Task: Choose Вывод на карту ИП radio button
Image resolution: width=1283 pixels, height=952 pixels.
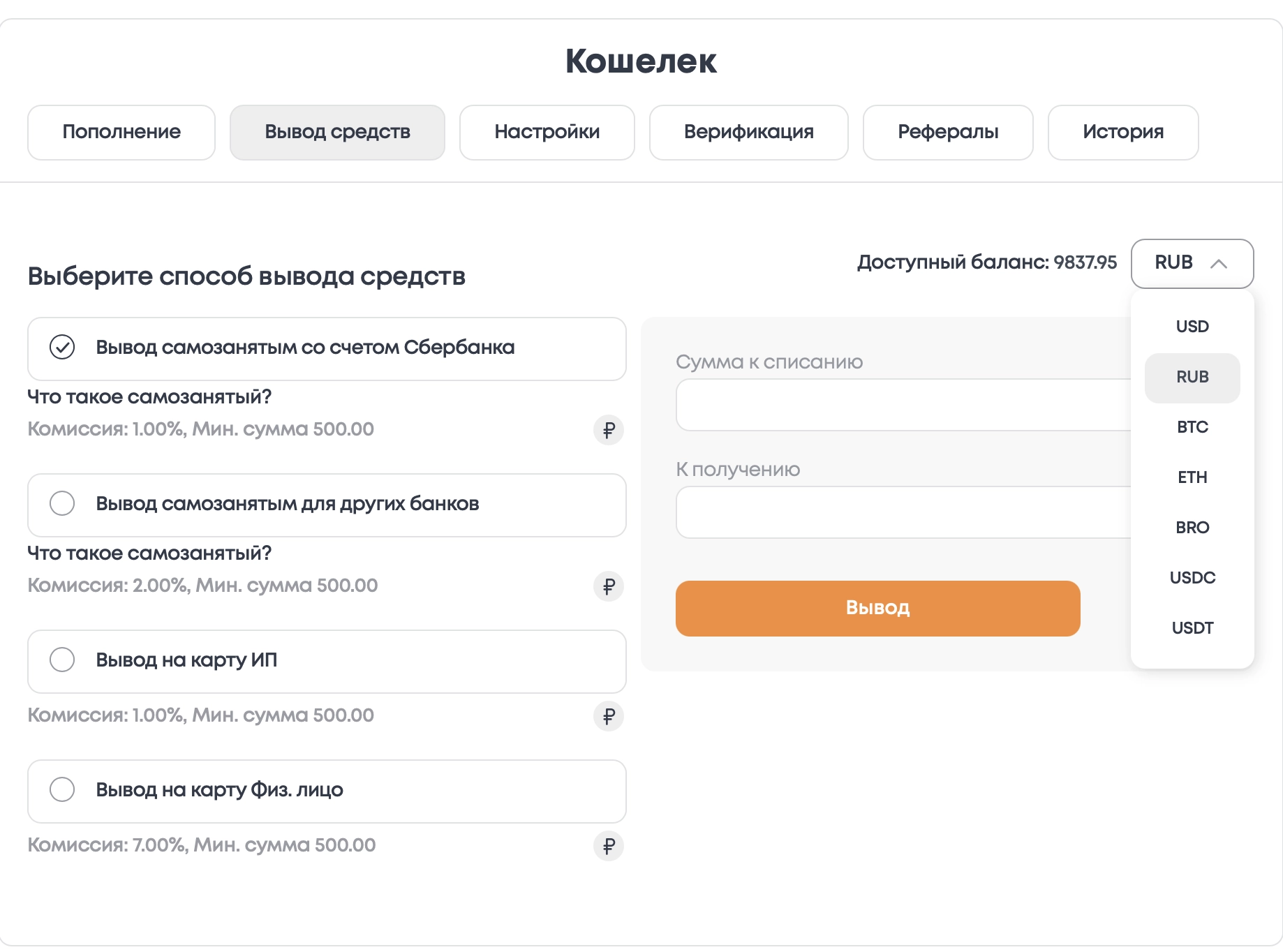Action: click(x=62, y=660)
